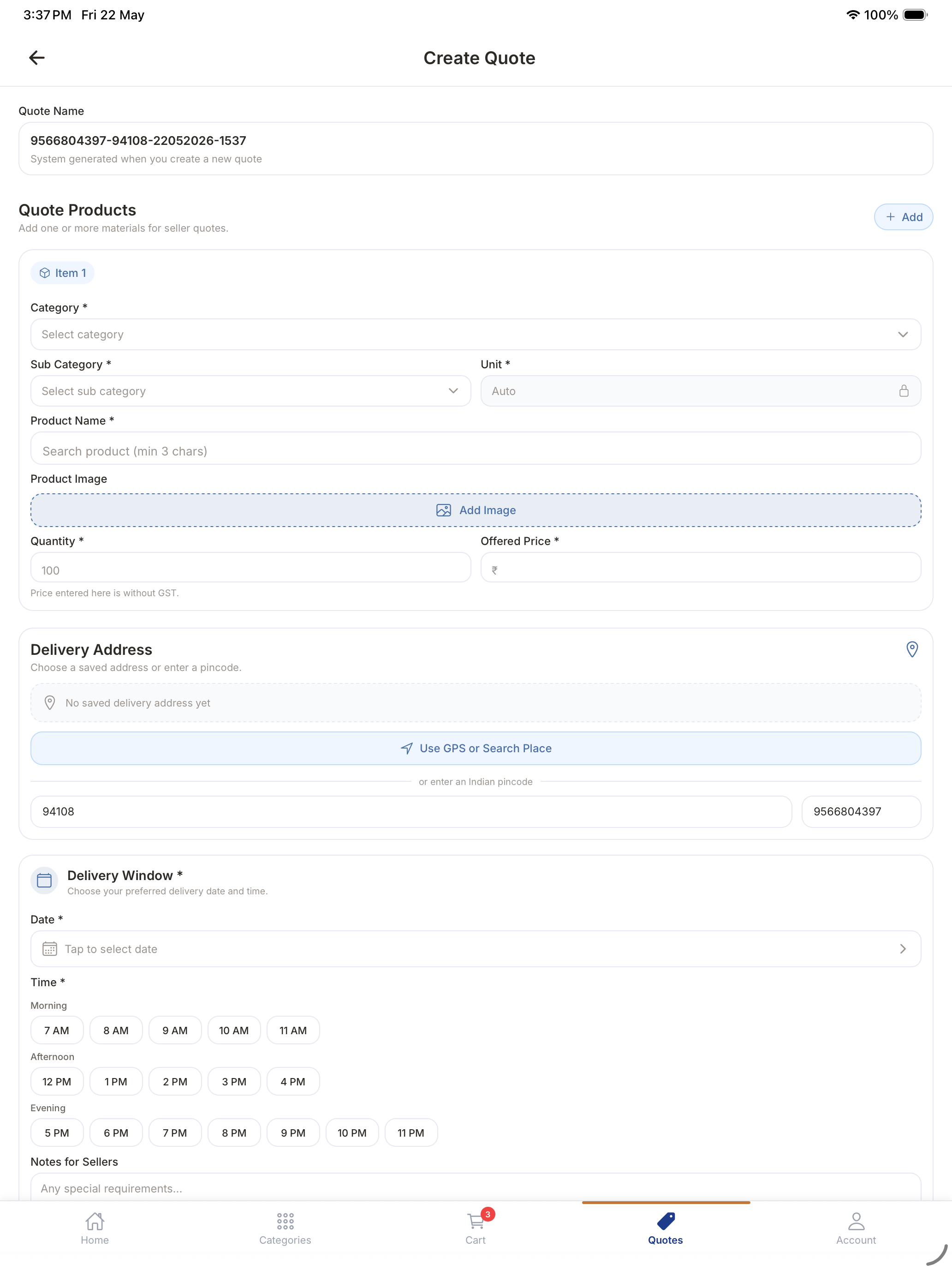The height and width of the screenshot is (1270, 952).
Task: Tap the pin icon in no saved address row
Action: point(50,703)
